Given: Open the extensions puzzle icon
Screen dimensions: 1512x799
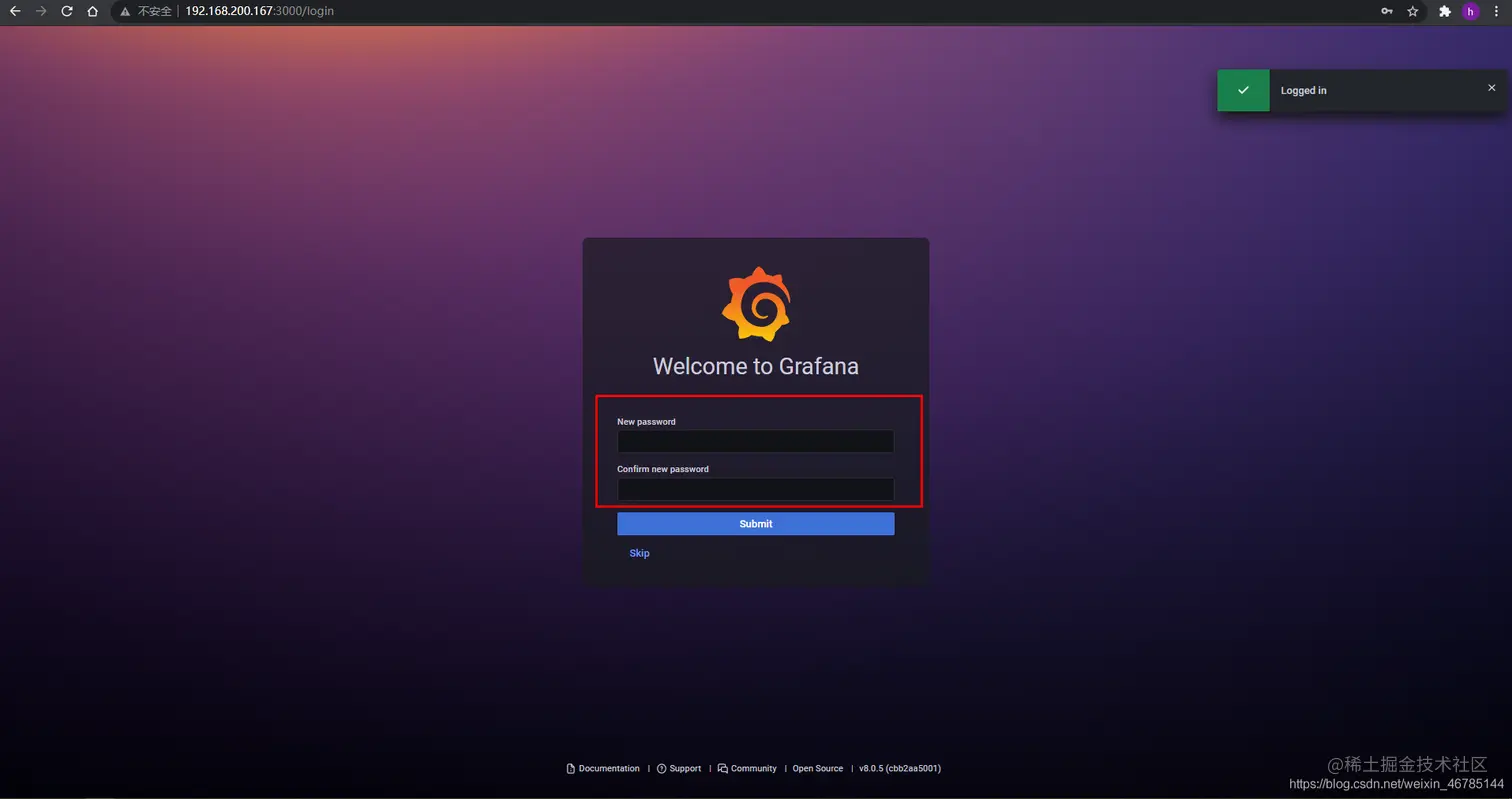Looking at the screenshot, I should click(x=1444, y=11).
